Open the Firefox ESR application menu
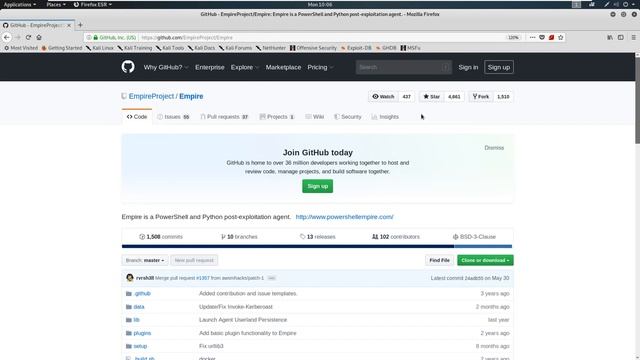The image size is (640, 360). tap(93, 4)
